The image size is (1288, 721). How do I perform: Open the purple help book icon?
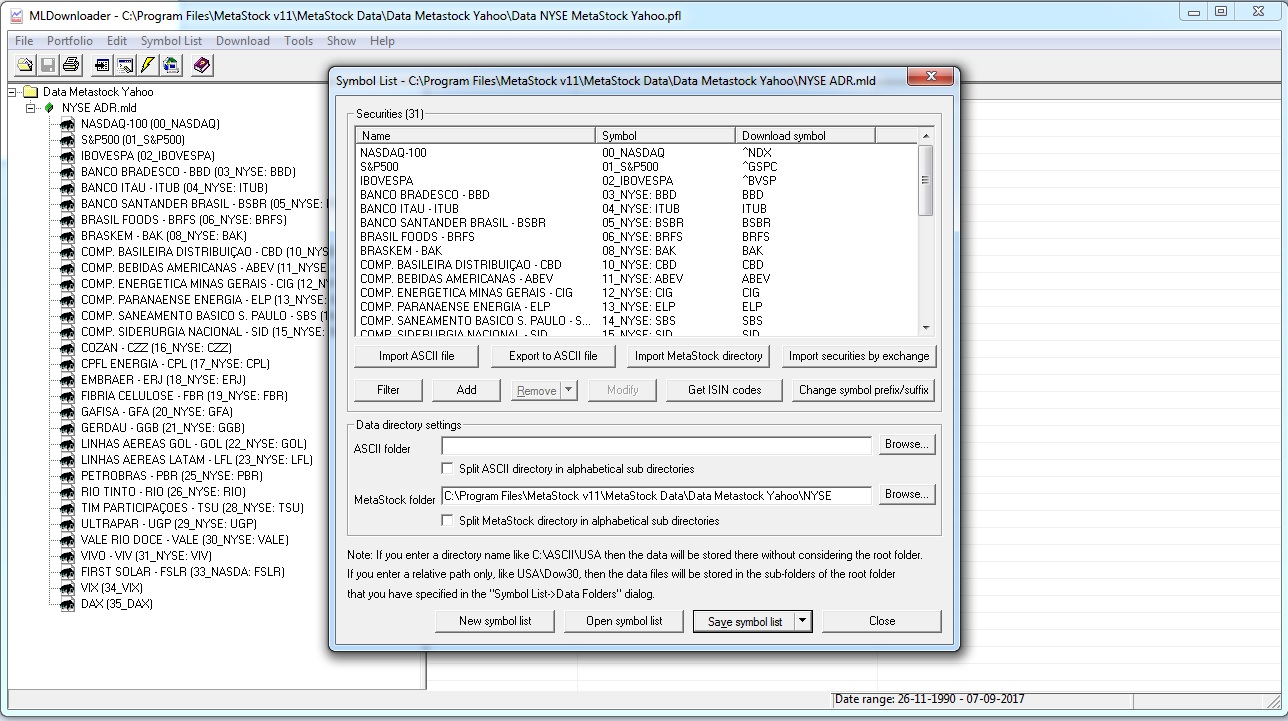[x=202, y=66]
